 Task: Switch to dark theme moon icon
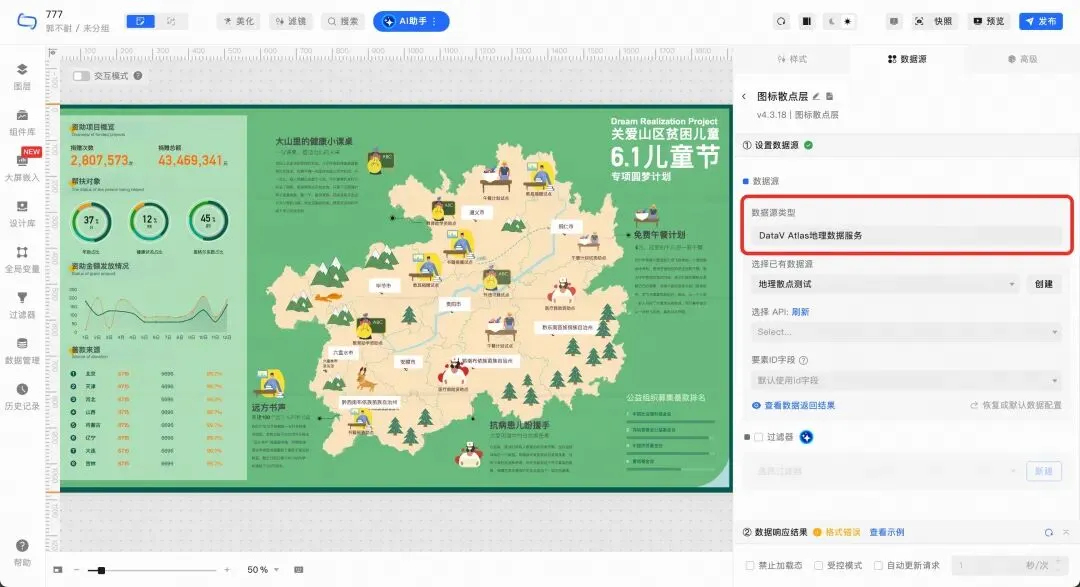(x=832, y=21)
